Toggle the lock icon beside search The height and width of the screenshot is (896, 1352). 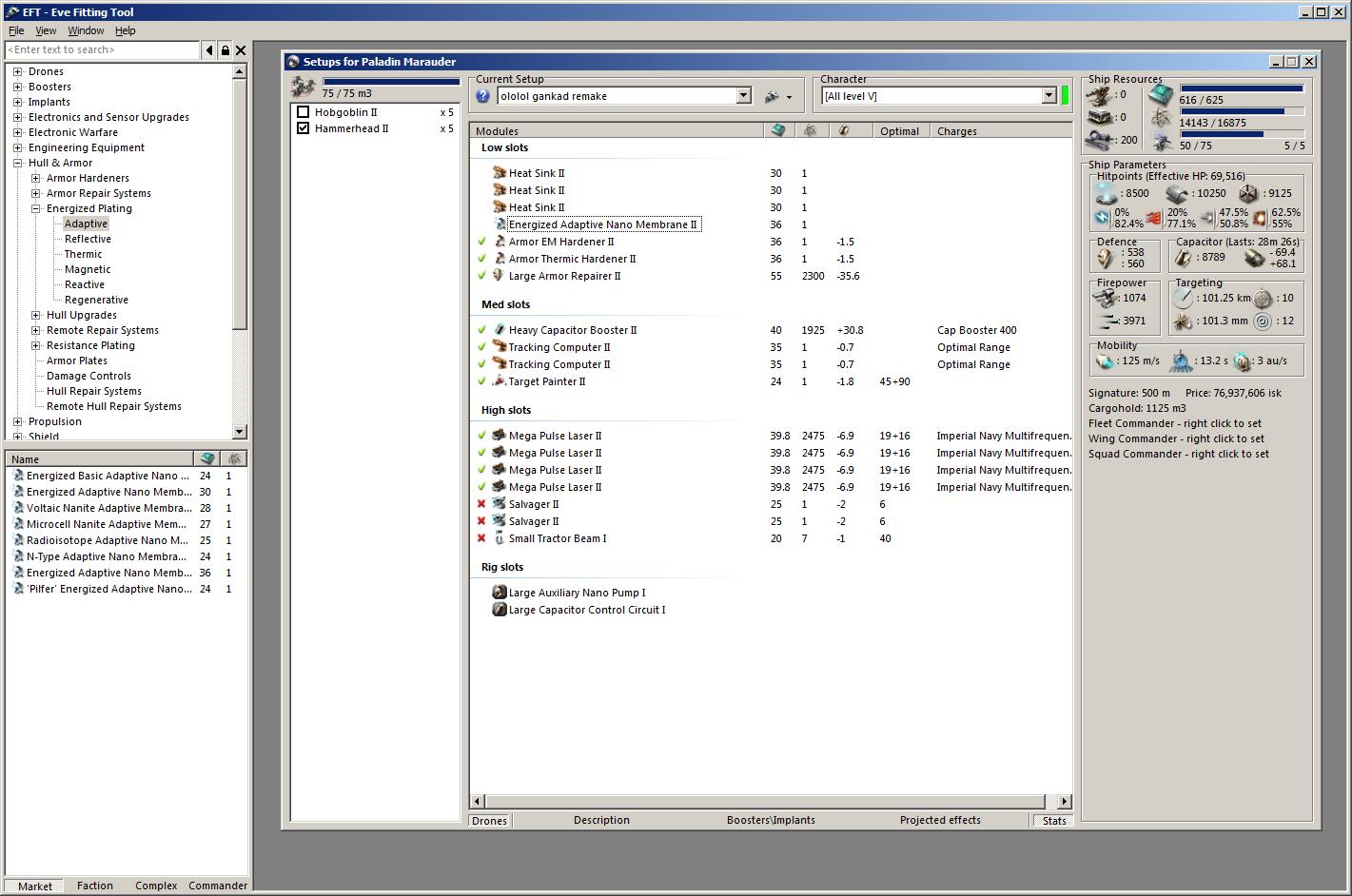(x=225, y=49)
